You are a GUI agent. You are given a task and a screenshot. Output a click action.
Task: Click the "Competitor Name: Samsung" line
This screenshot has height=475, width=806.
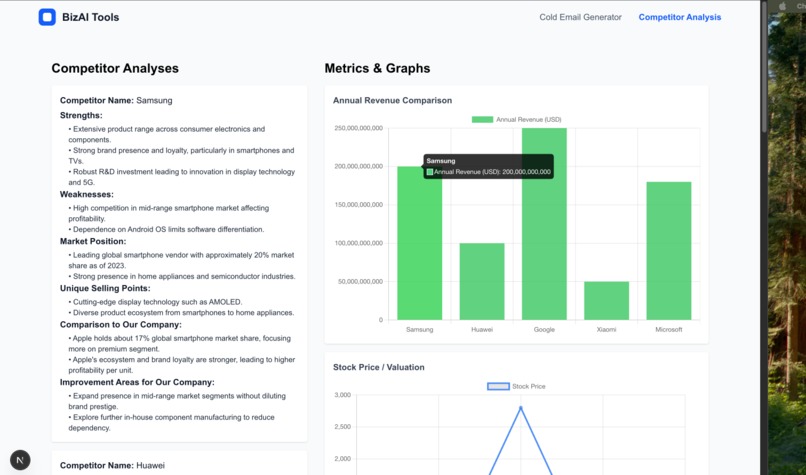click(x=116, y=100)
